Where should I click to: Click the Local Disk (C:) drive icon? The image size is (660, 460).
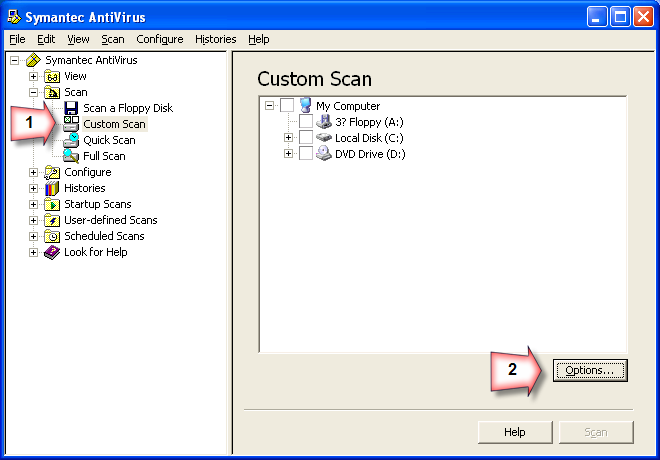[x=324, y=138]
